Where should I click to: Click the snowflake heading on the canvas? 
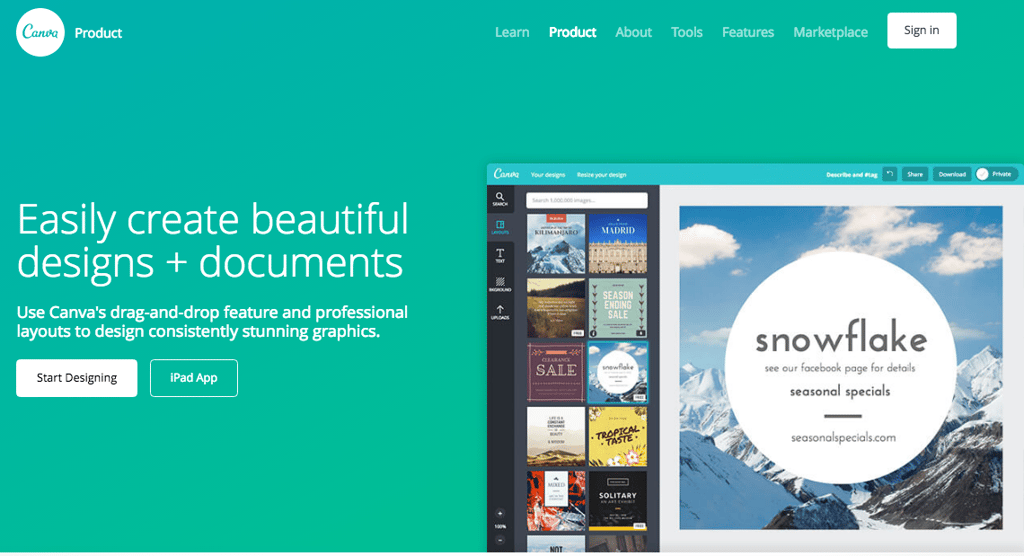[841, 337]
